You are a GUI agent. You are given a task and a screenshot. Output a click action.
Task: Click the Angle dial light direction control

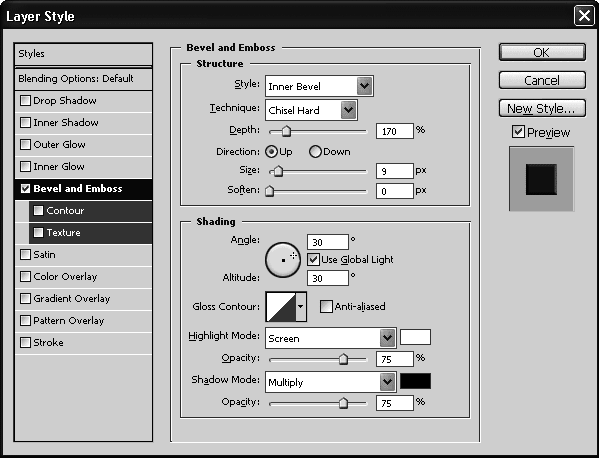(x=283, y=260)
